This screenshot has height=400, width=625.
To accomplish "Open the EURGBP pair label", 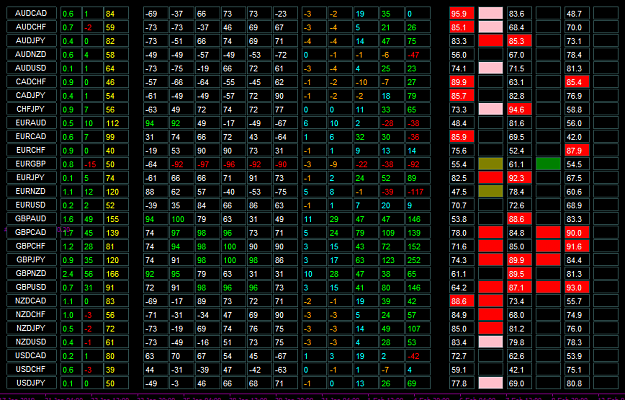I will (31, 164).
